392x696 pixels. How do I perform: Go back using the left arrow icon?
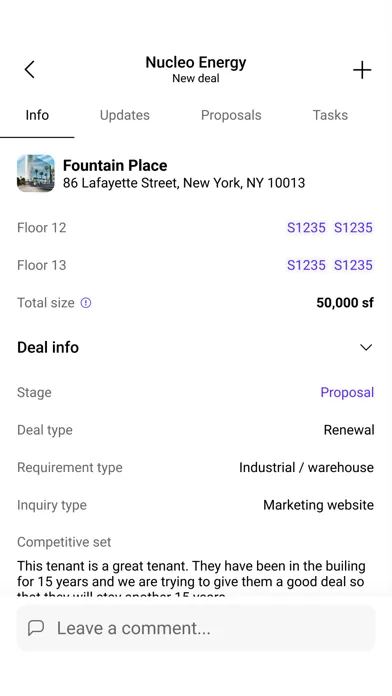click(x=29, y=70)
